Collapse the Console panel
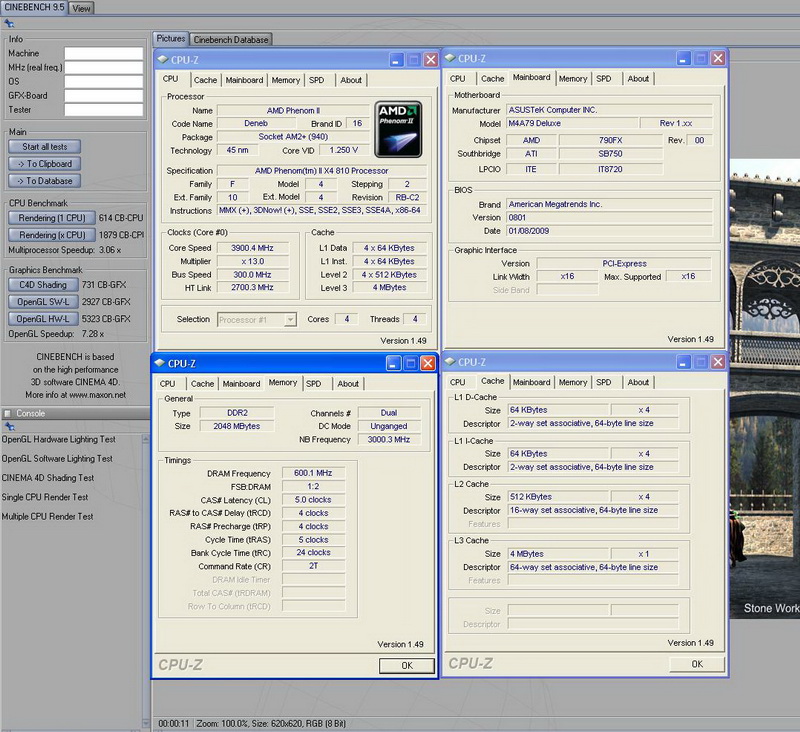 tap(9, 413)
